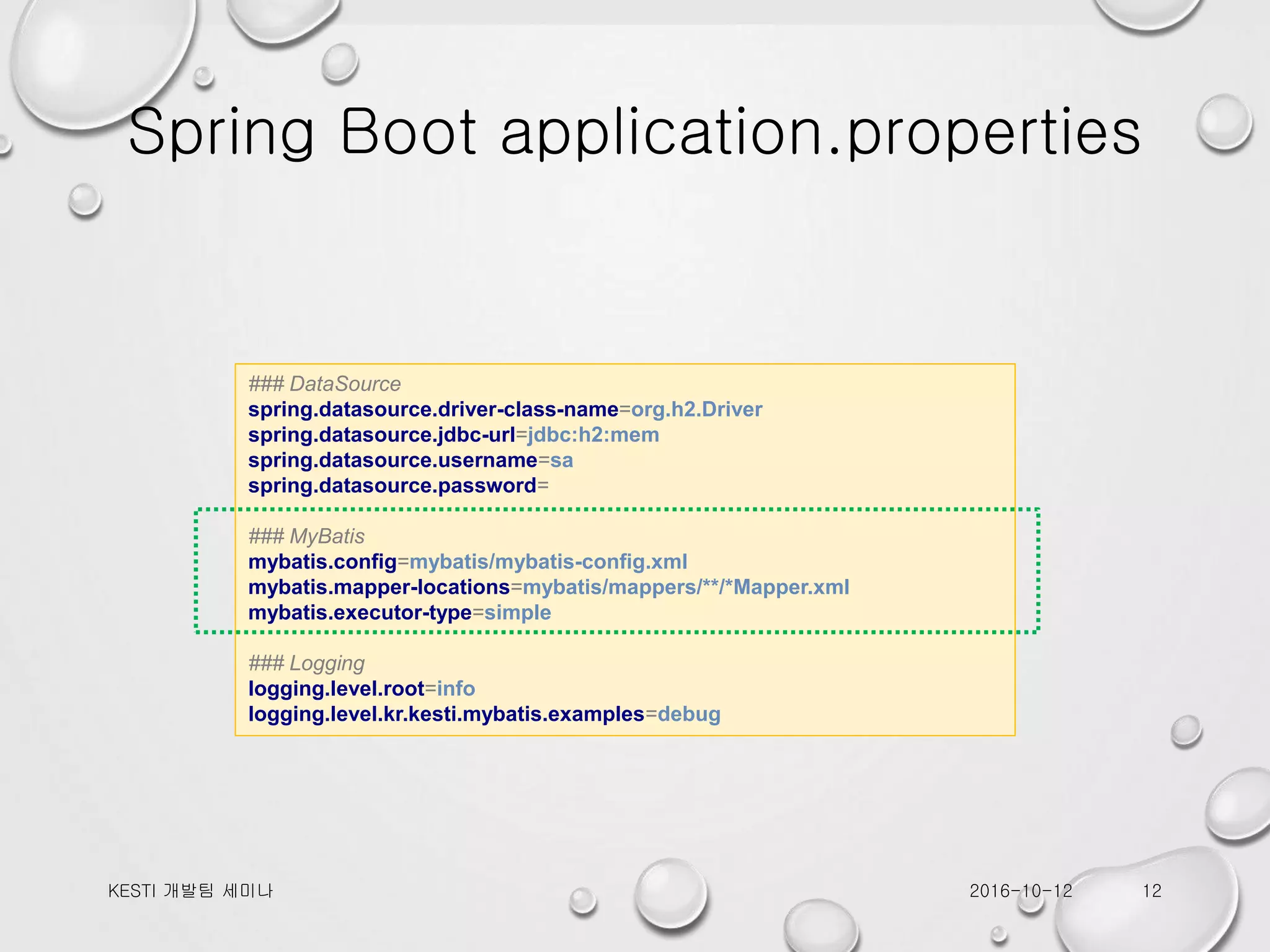The image size is (1270, 952).
Task: Select the mybatis.config property key
Action: 322,562
